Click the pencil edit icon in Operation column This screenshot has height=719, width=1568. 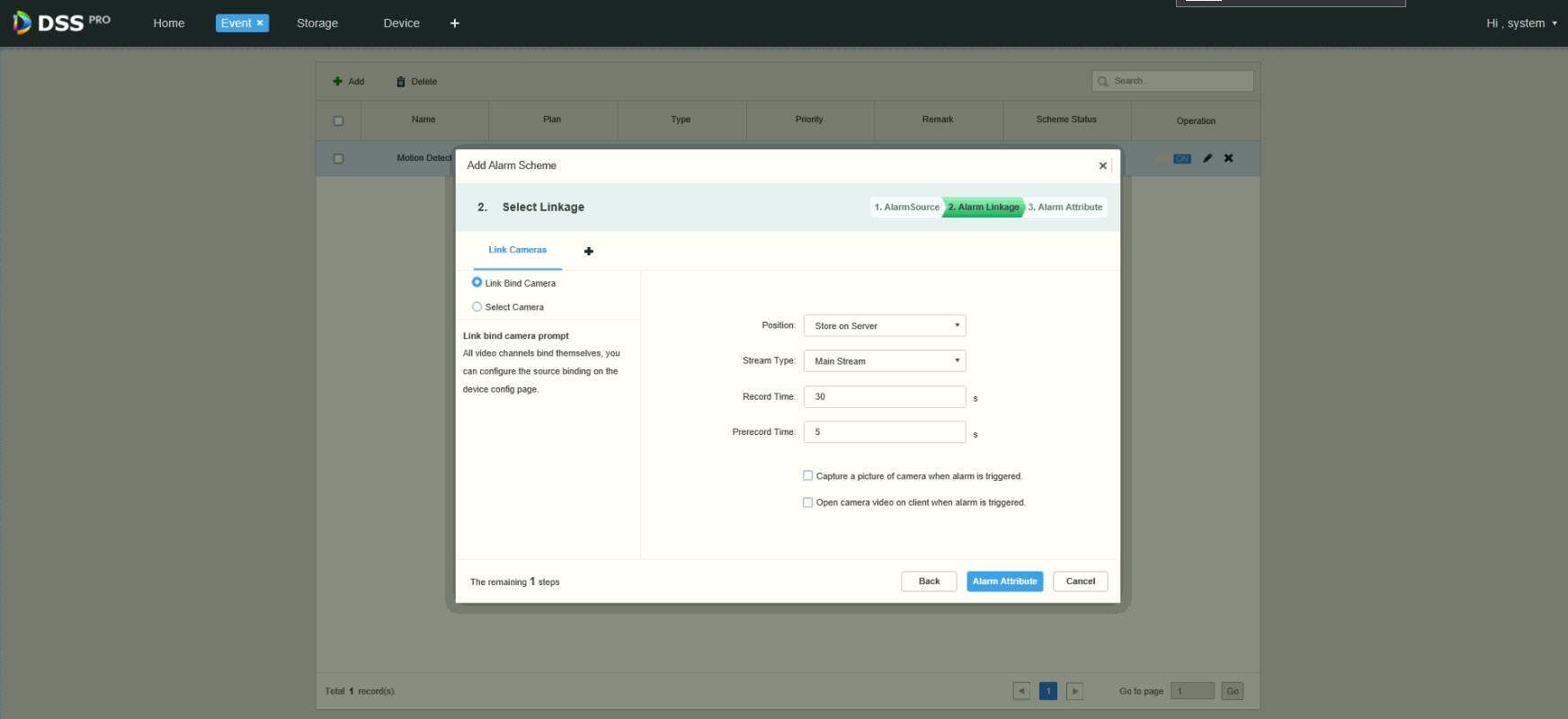pyautogui.click(x=1207, y=158)
